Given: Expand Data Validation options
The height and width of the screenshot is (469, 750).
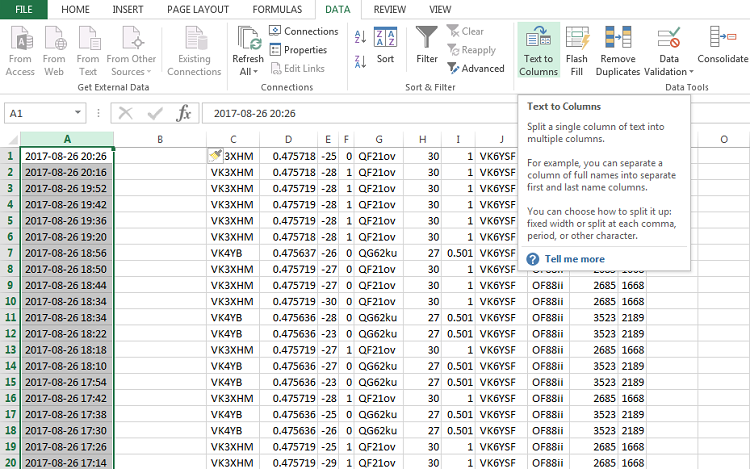Looking at the screenshot, I should point(669,71).
